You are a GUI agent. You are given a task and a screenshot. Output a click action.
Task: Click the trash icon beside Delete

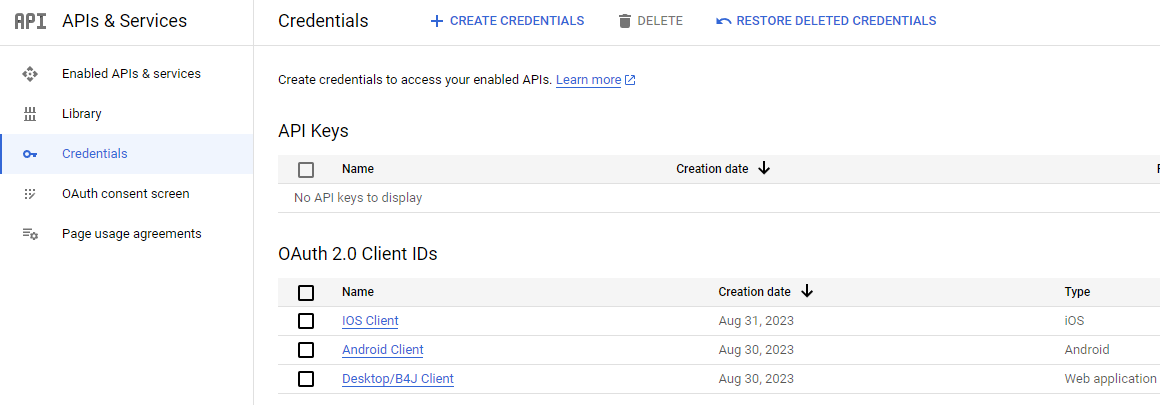click(625, 21)
